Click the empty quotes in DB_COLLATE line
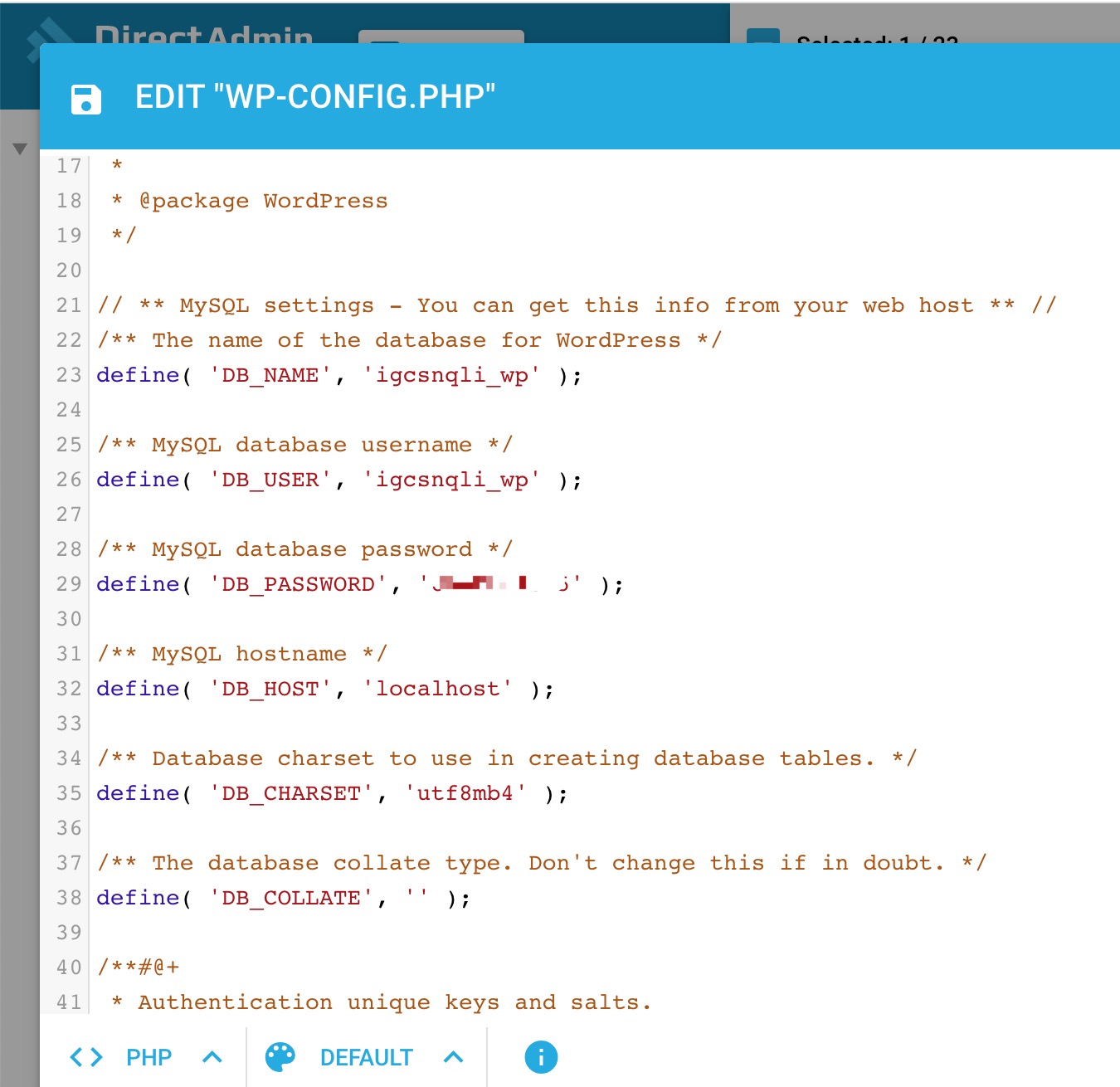1120x1087 pixels. pyautogui.click(x=416, y=898)
